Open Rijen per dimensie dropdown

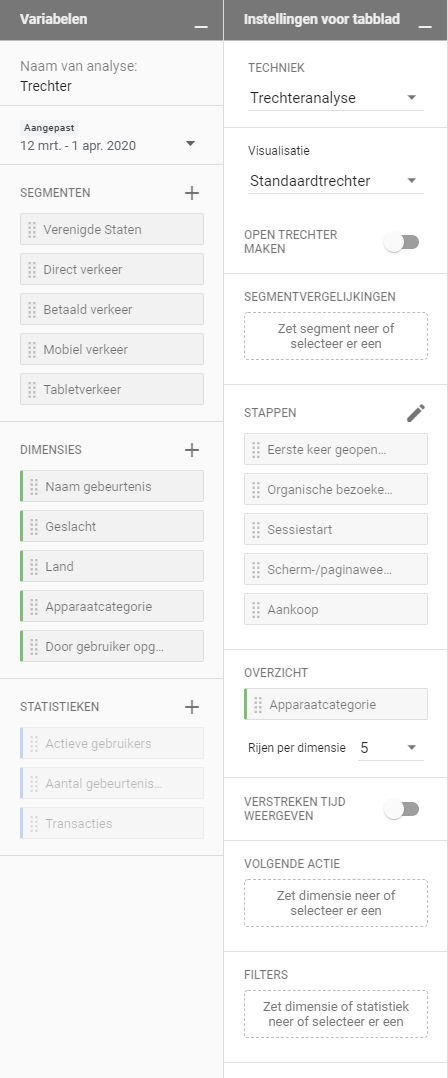point(391,748)
